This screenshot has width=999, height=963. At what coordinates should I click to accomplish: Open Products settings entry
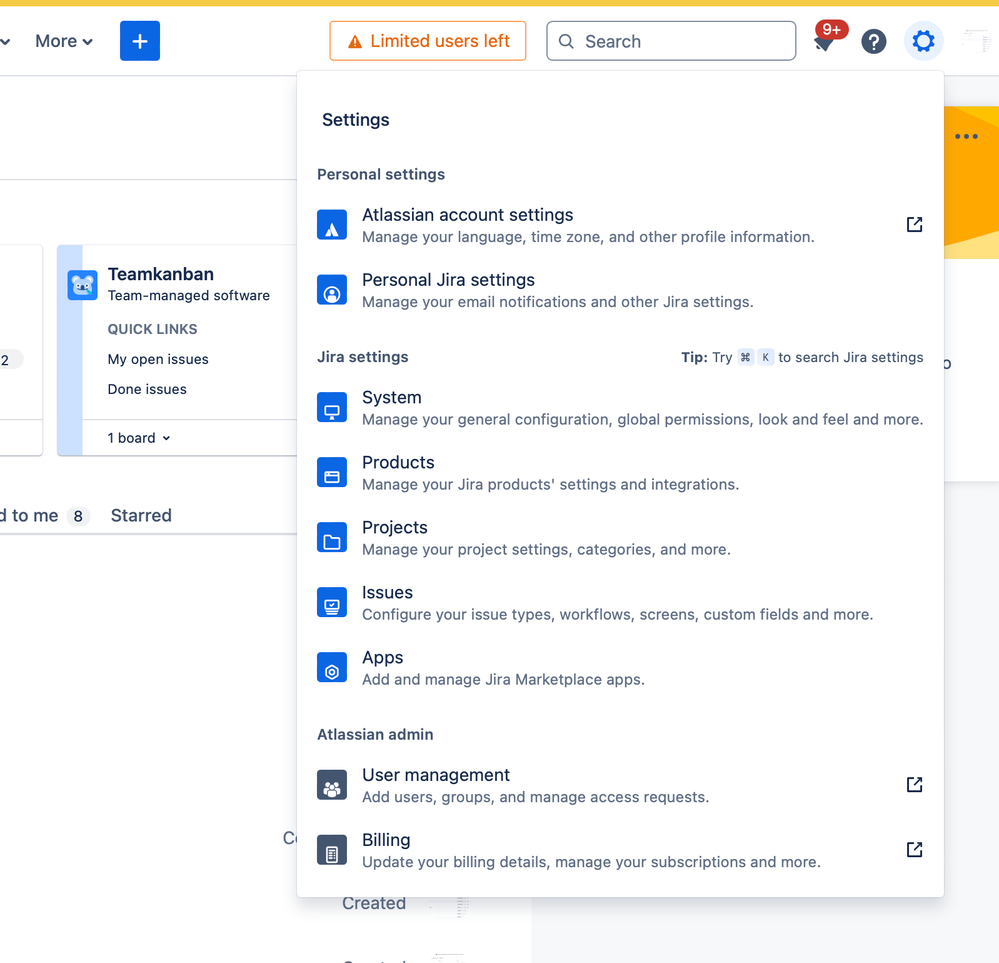coord(620,473)
